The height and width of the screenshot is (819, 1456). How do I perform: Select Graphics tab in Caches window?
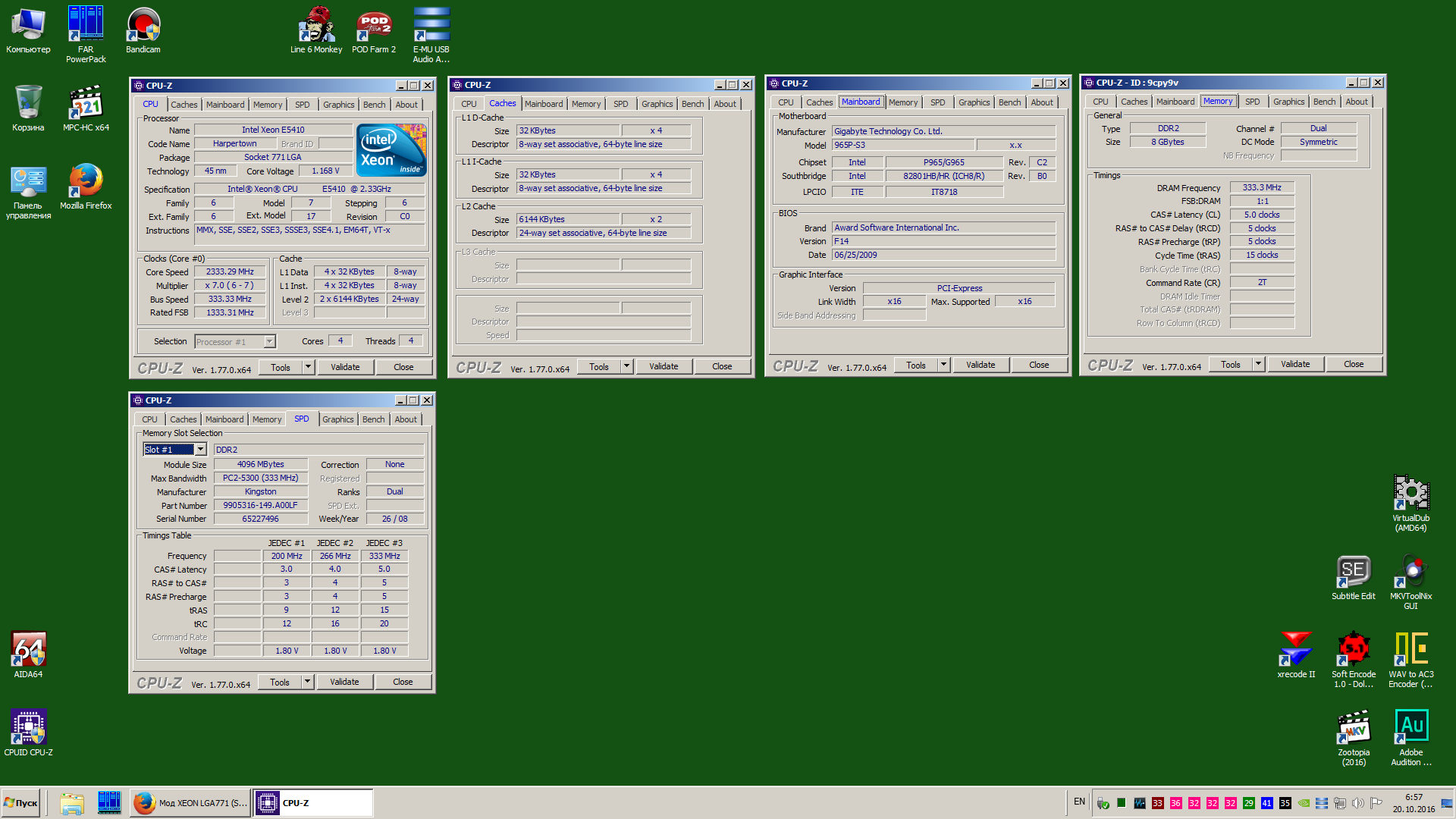click(657, 104)
